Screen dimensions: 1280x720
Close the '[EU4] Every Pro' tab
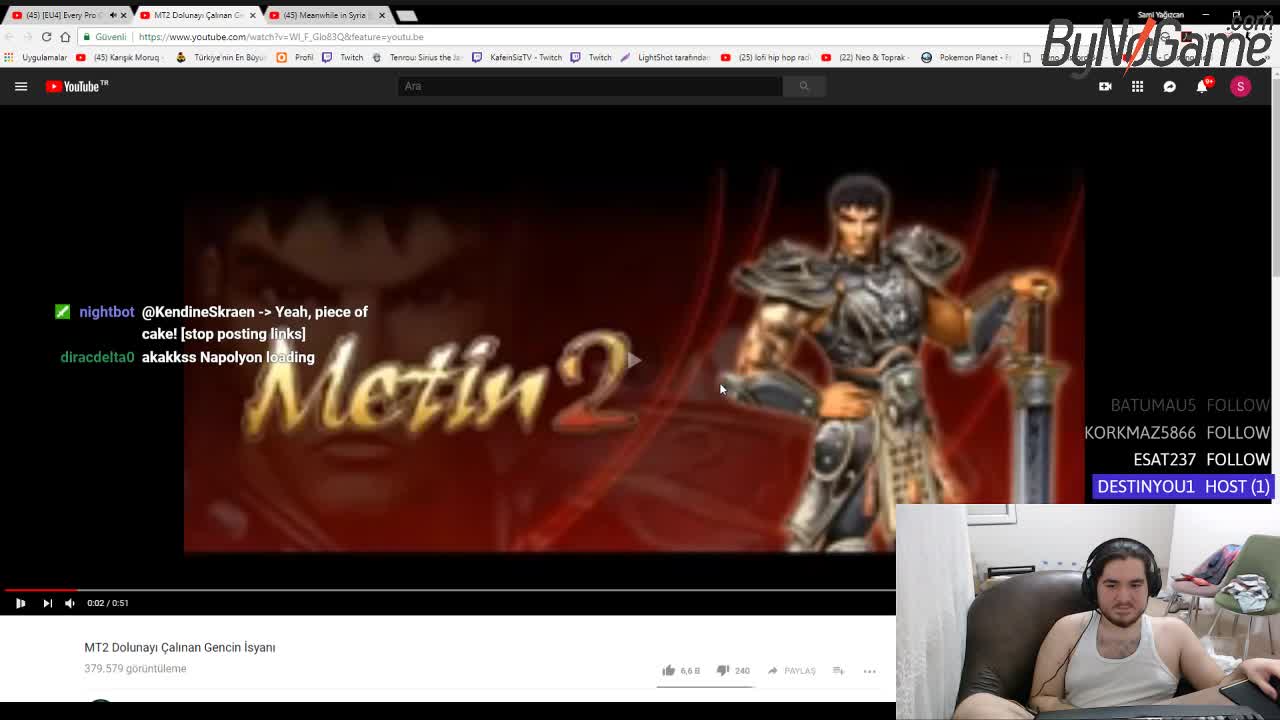124,15
